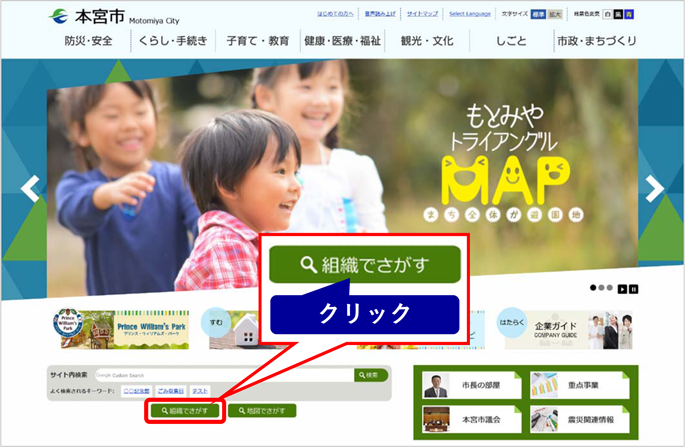Screen dimensions: 685x447
Task: Select the first carousel indicator dot
Action: pos(593,288)
